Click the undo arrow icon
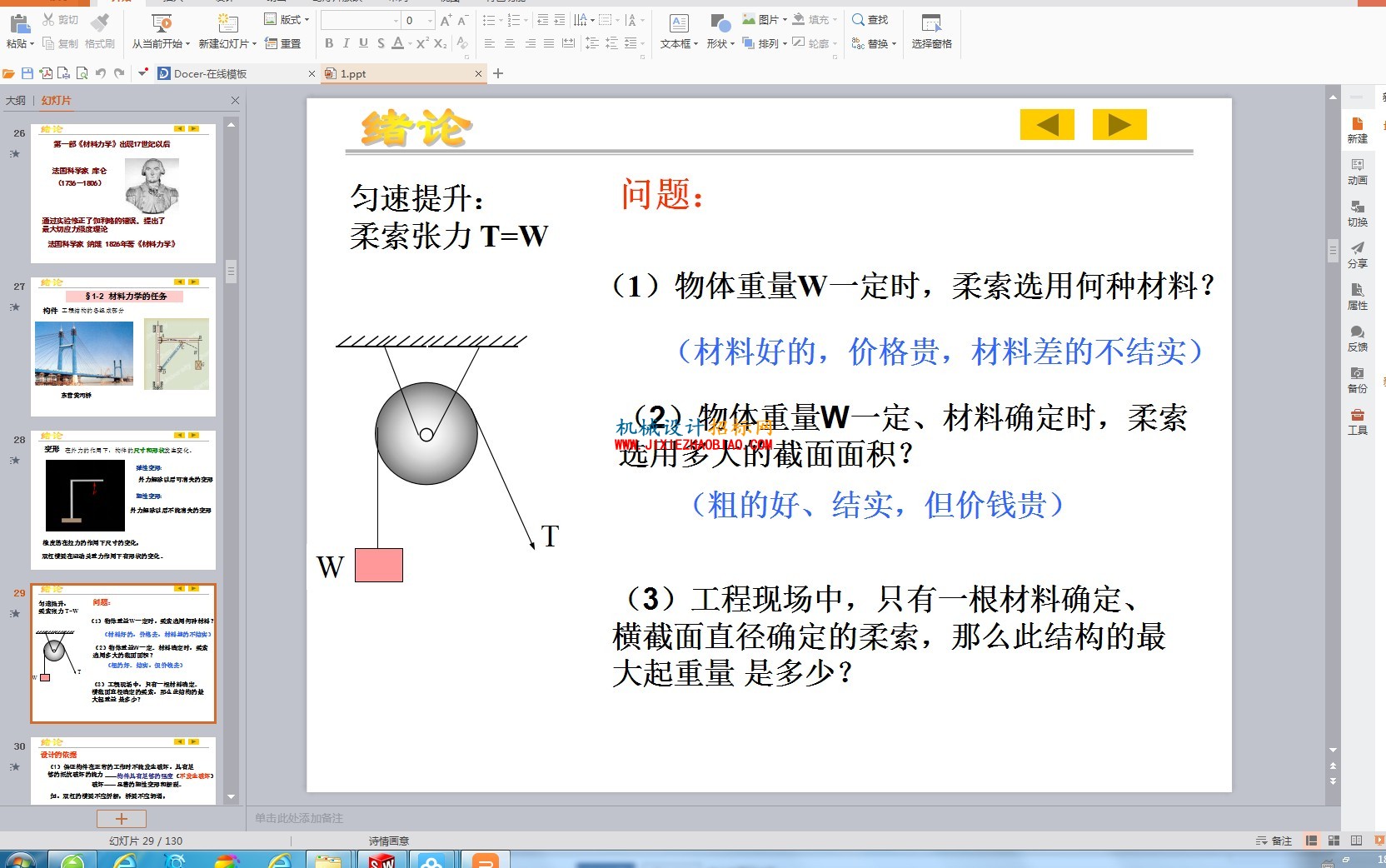The image size is (1386, 868). click(101, 73)
